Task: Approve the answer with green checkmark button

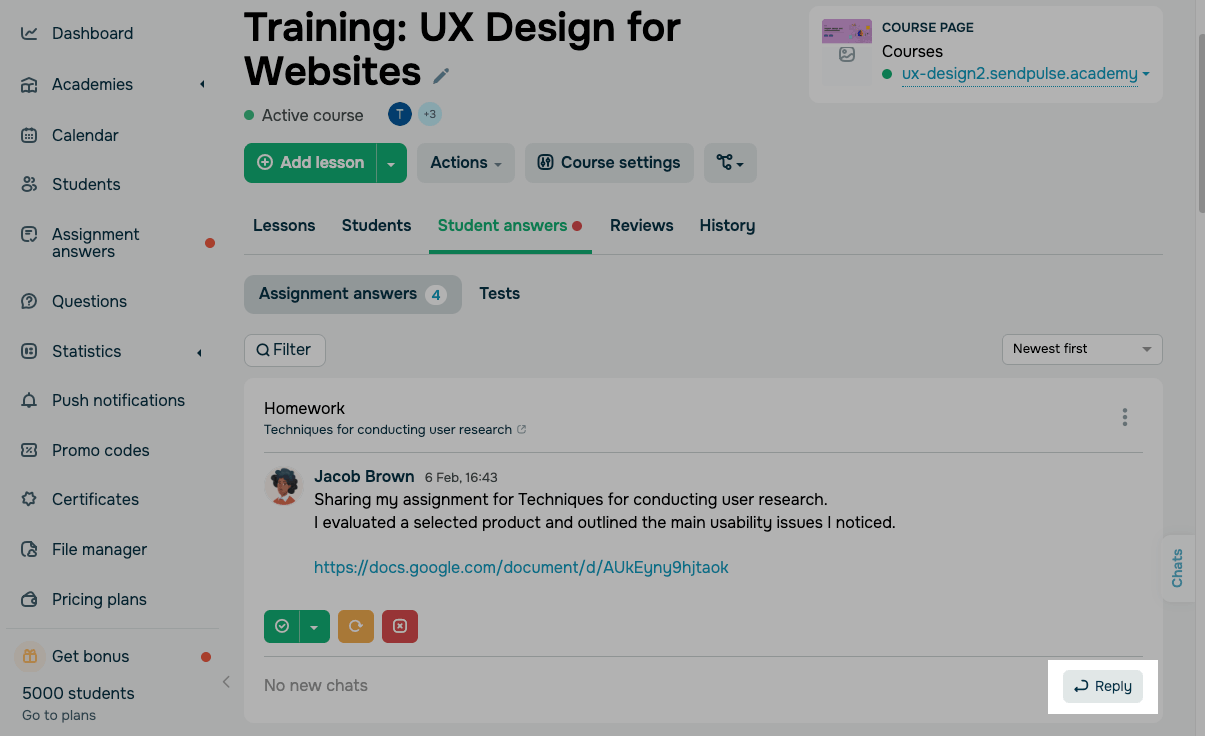Action: point(282,626)
